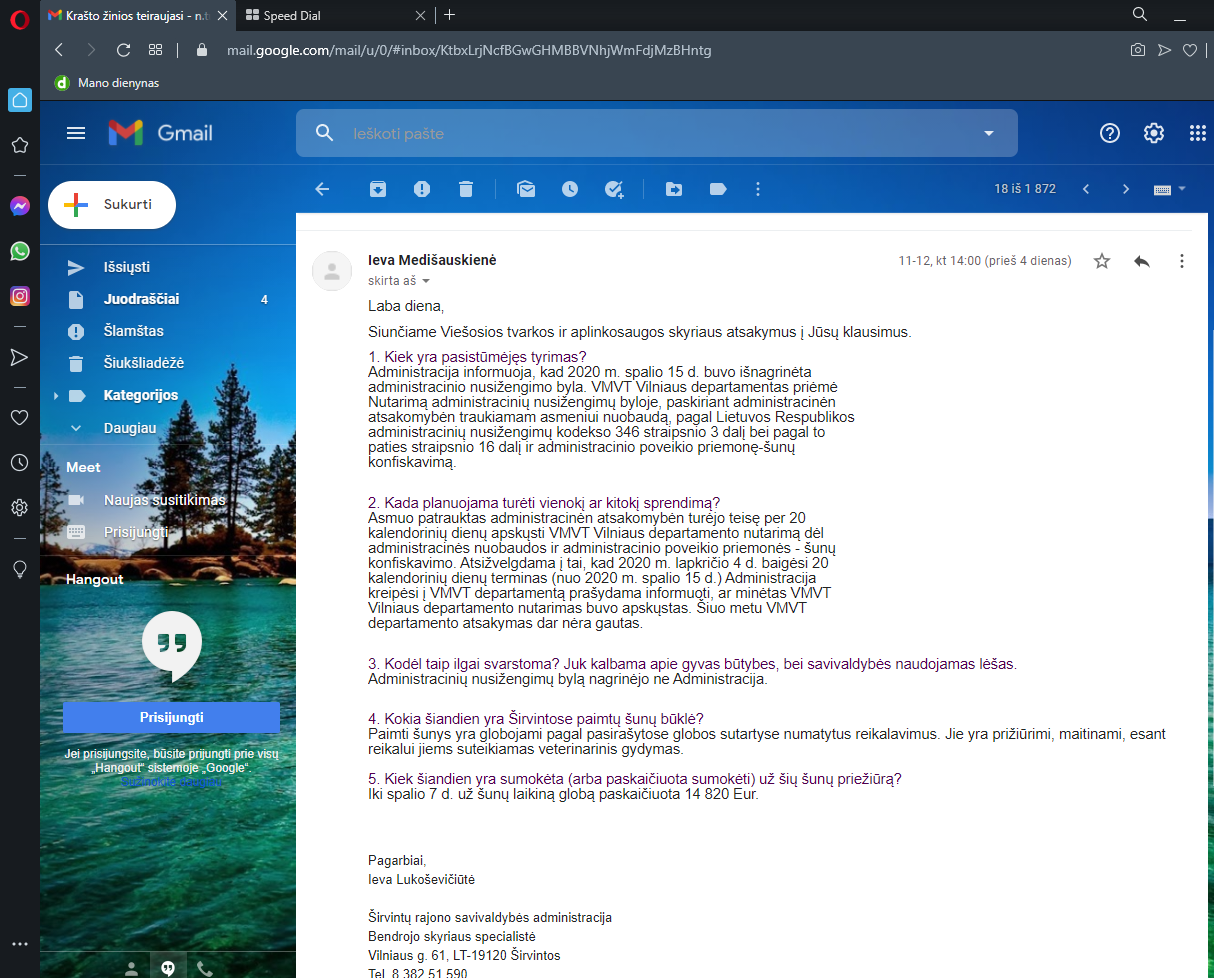The height and width of the screenshot is (978, 1214).
Task: Go back to the inbox list
Action: pos(322,189)
